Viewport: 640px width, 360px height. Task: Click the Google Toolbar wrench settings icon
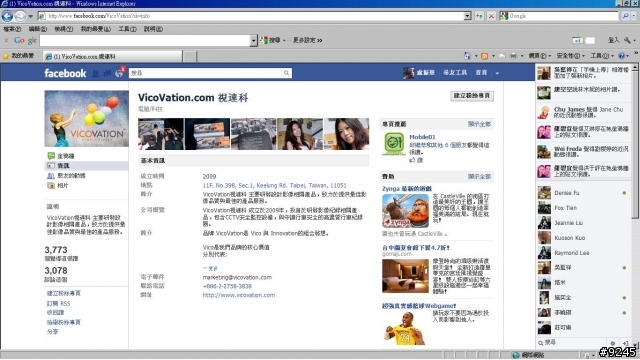[x=627, y=40]
